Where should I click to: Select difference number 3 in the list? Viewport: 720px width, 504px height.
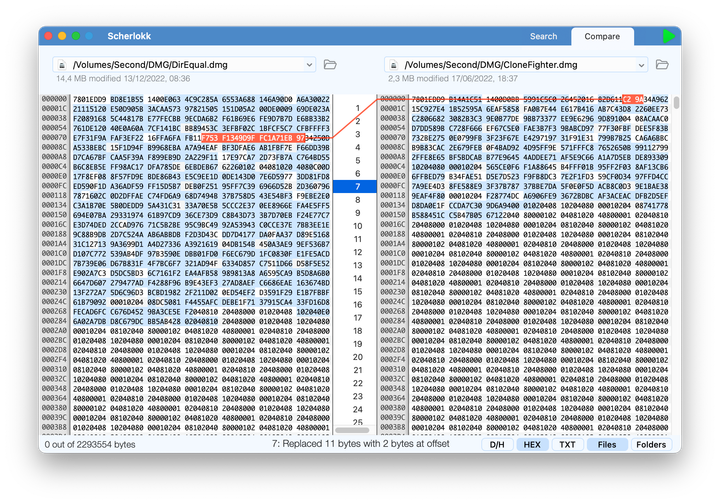(357, 134)
